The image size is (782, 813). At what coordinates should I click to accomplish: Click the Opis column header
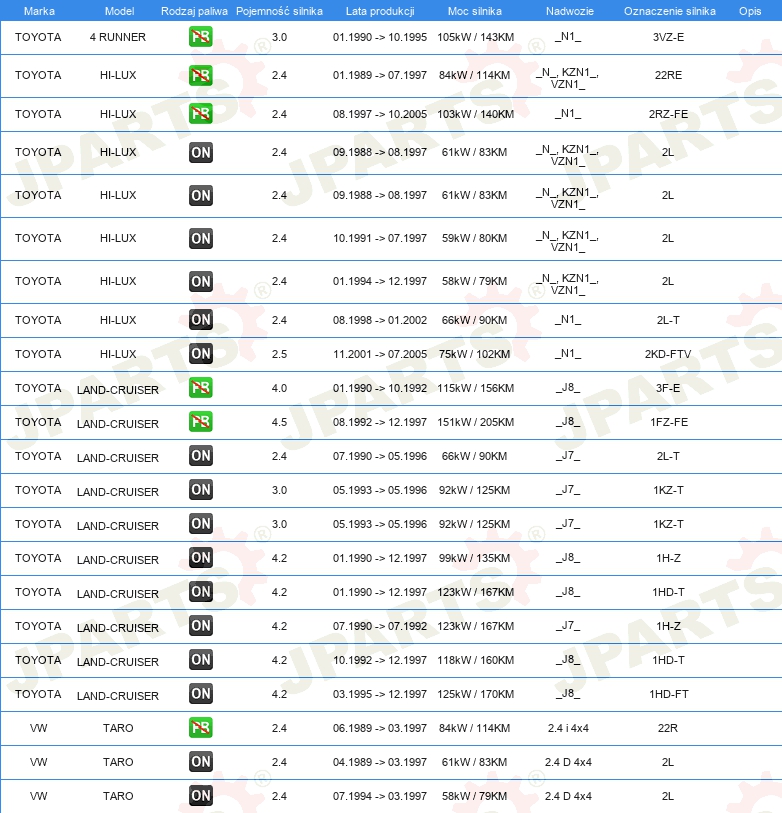749,11
